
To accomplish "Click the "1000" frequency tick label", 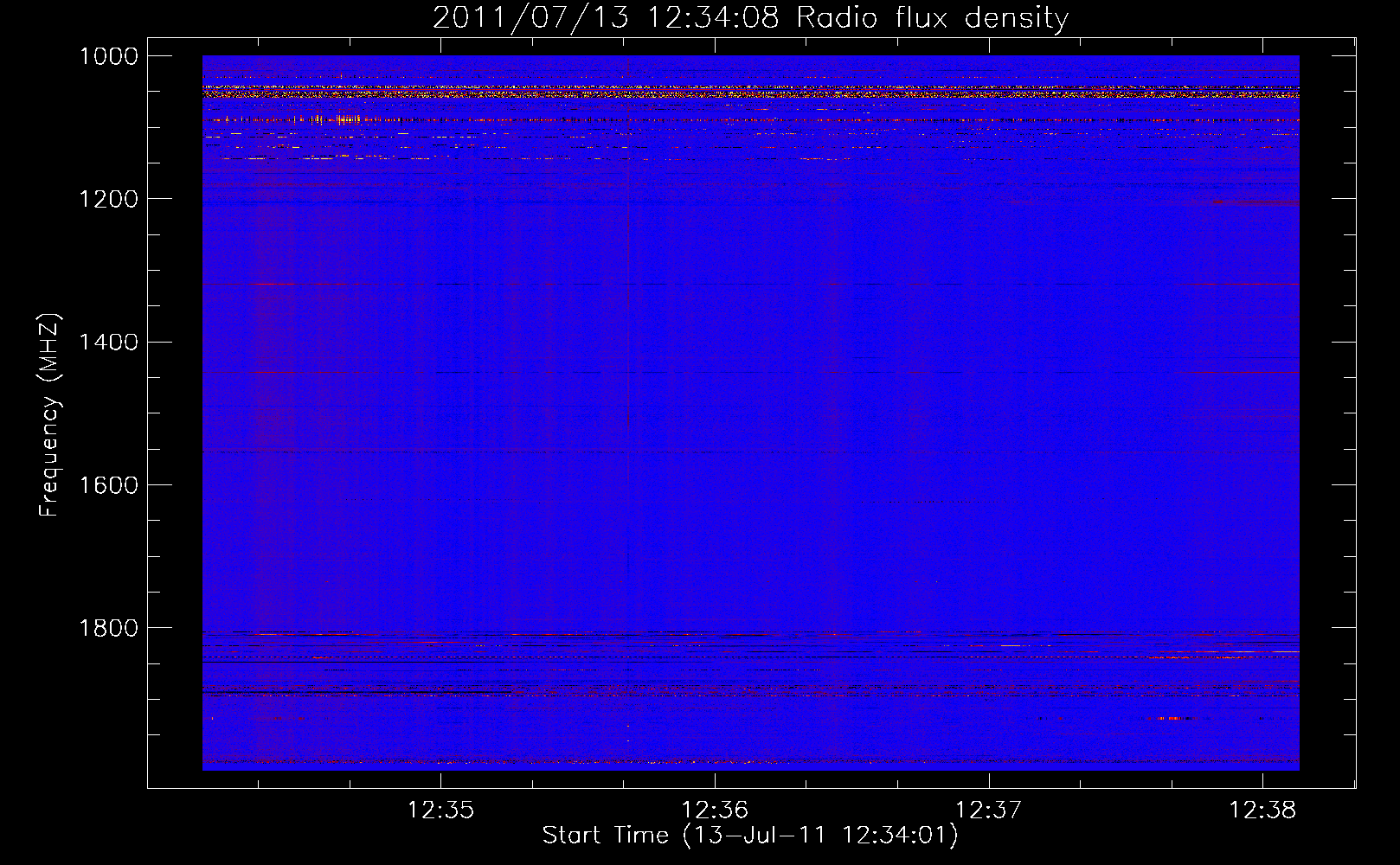I will click(109, 56).
